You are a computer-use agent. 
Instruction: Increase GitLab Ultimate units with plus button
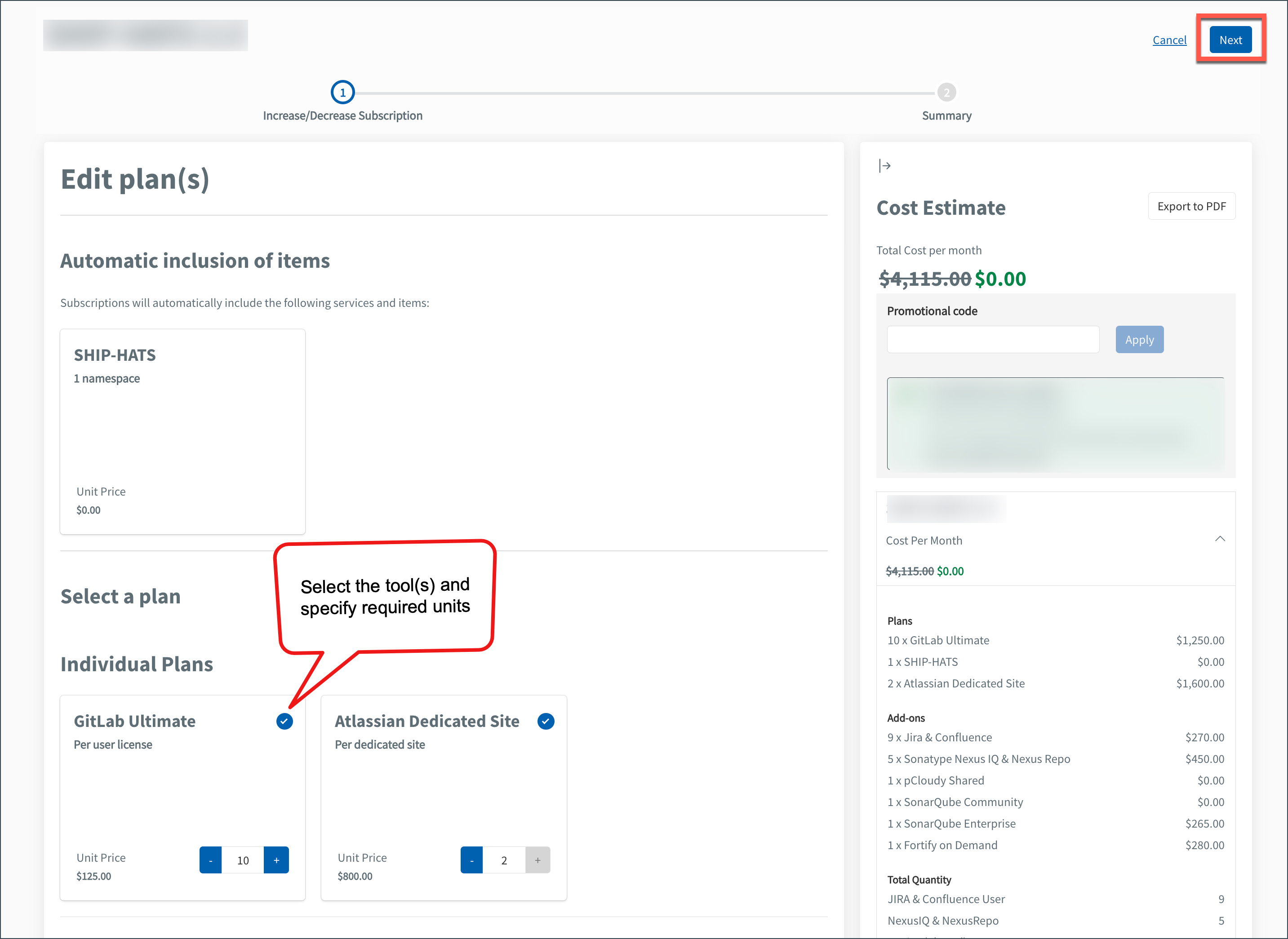(x=276, y=859)
